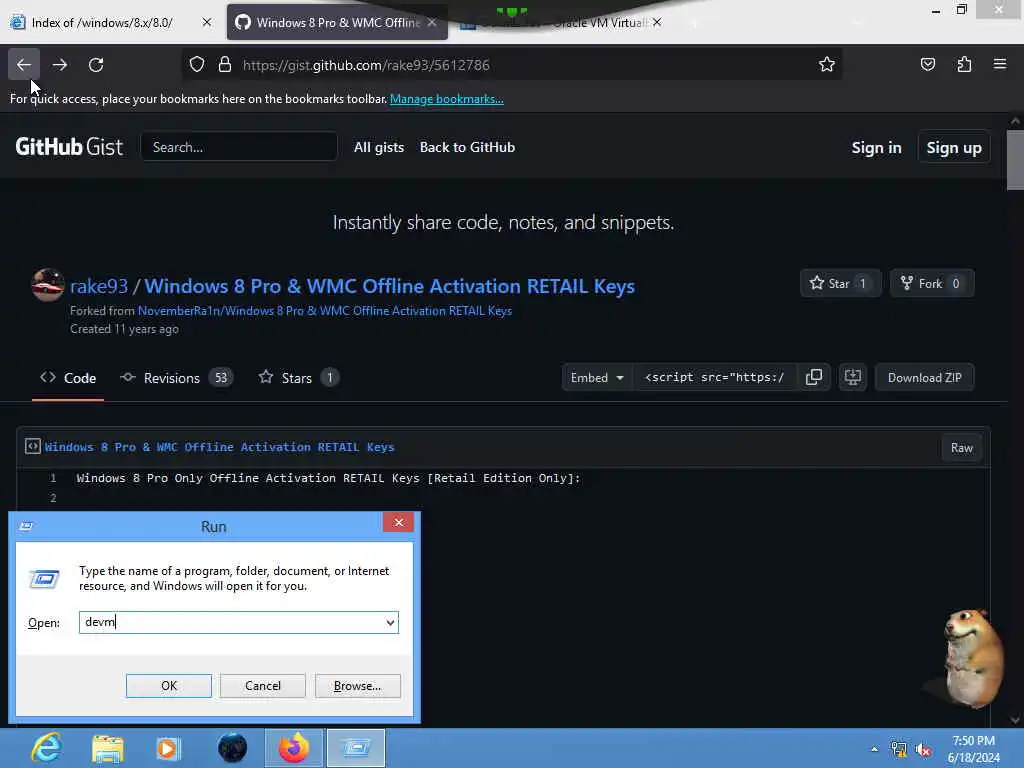Close the Index of /windows tab
Viewport: 1024px width, 768px height.
(x=206, y=22)
